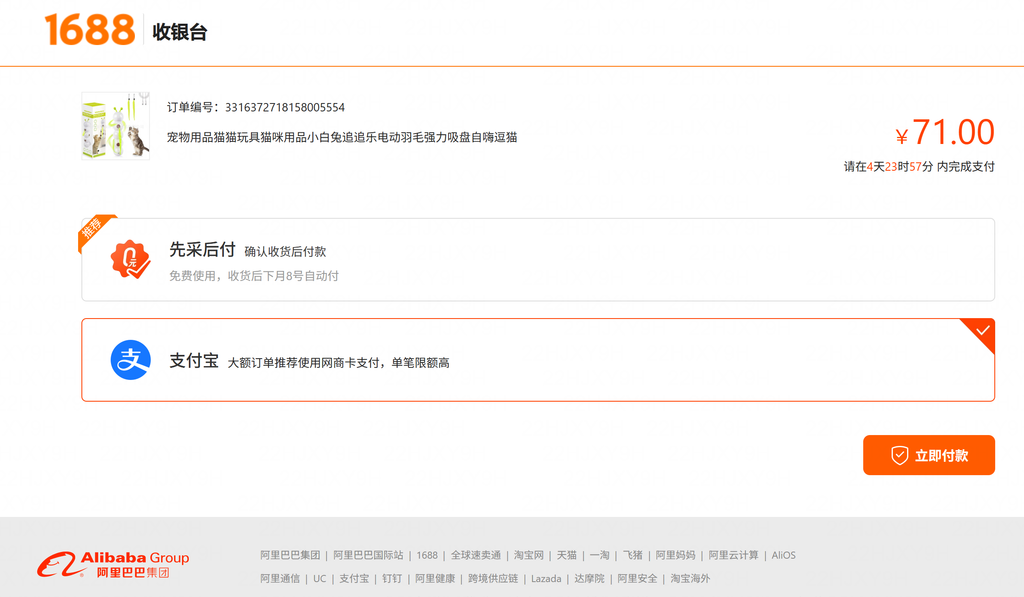Image resolution: width=1024 pixels, height=597 pixels.
Task: Click 确认收货后付款 description text
Action: coord(285,251)
